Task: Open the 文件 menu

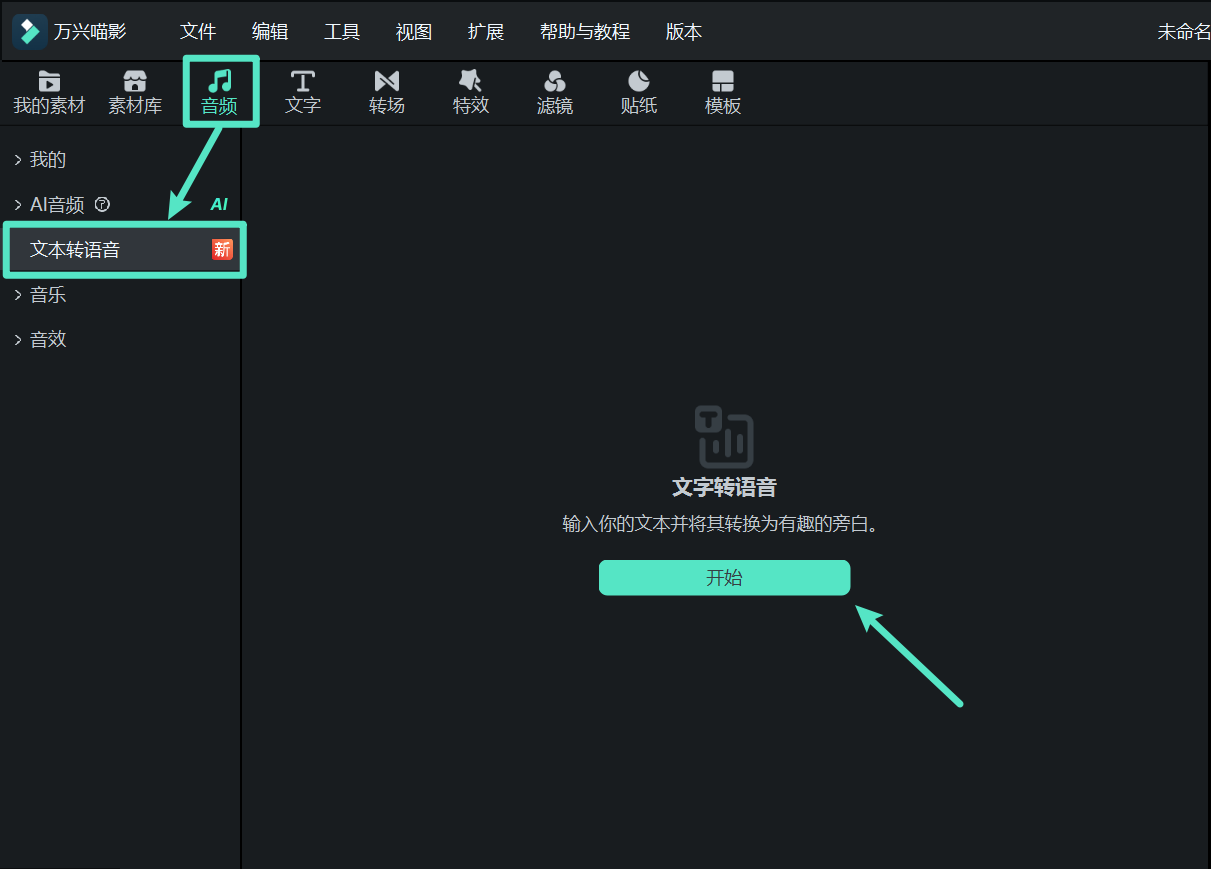Action: pyautogui.click(x=198, y=32)
